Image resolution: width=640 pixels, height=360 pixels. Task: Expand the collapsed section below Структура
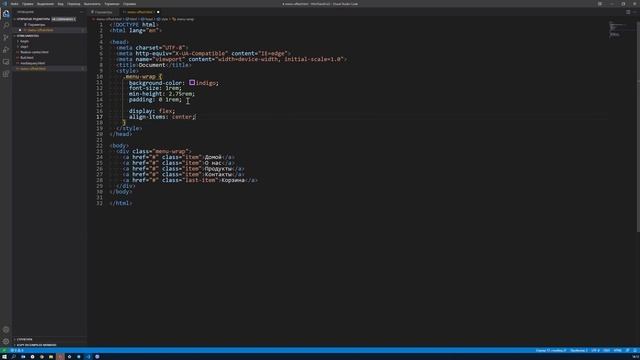36,345
